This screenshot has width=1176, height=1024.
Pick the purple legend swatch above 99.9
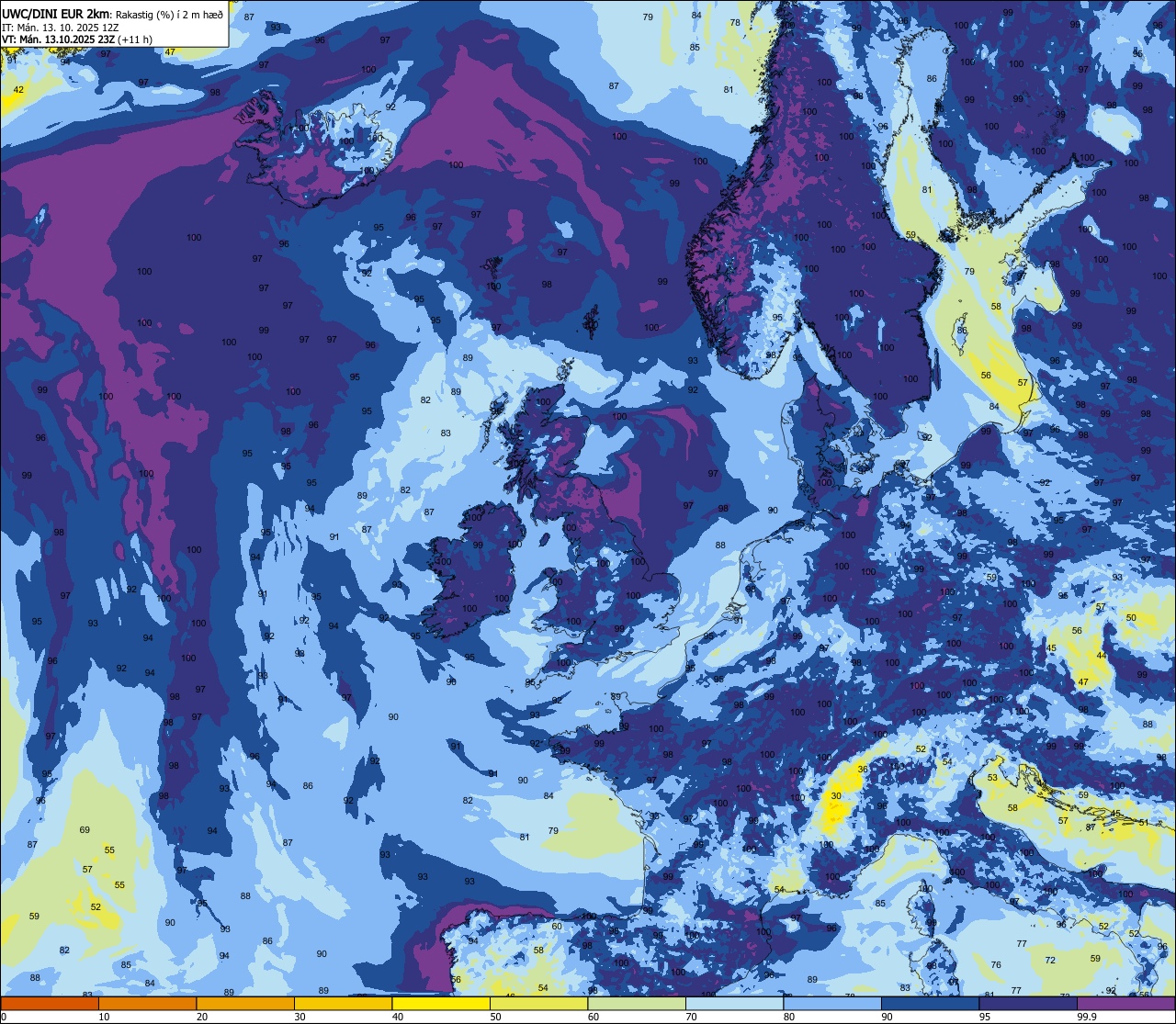click(1125, 1003)
